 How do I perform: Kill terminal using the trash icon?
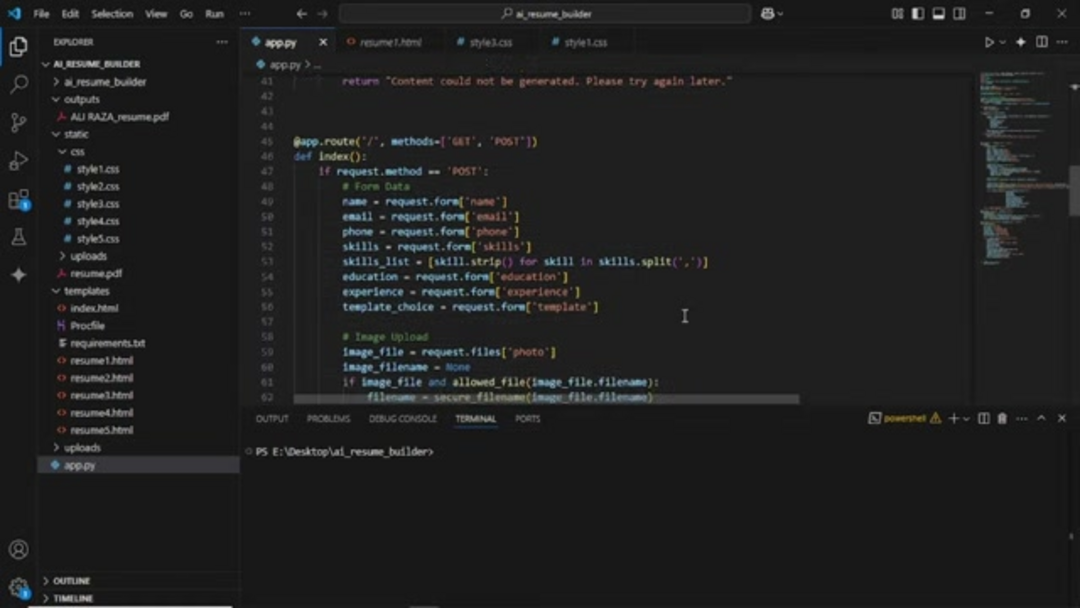point(1002,419)
